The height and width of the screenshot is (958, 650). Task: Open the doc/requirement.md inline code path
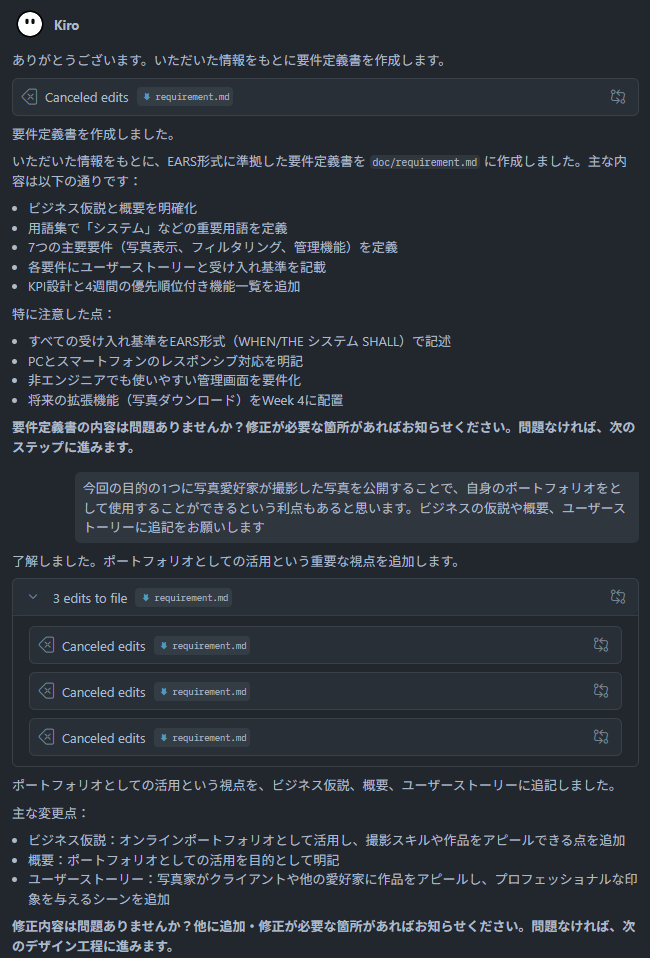[x=425, y=162]
